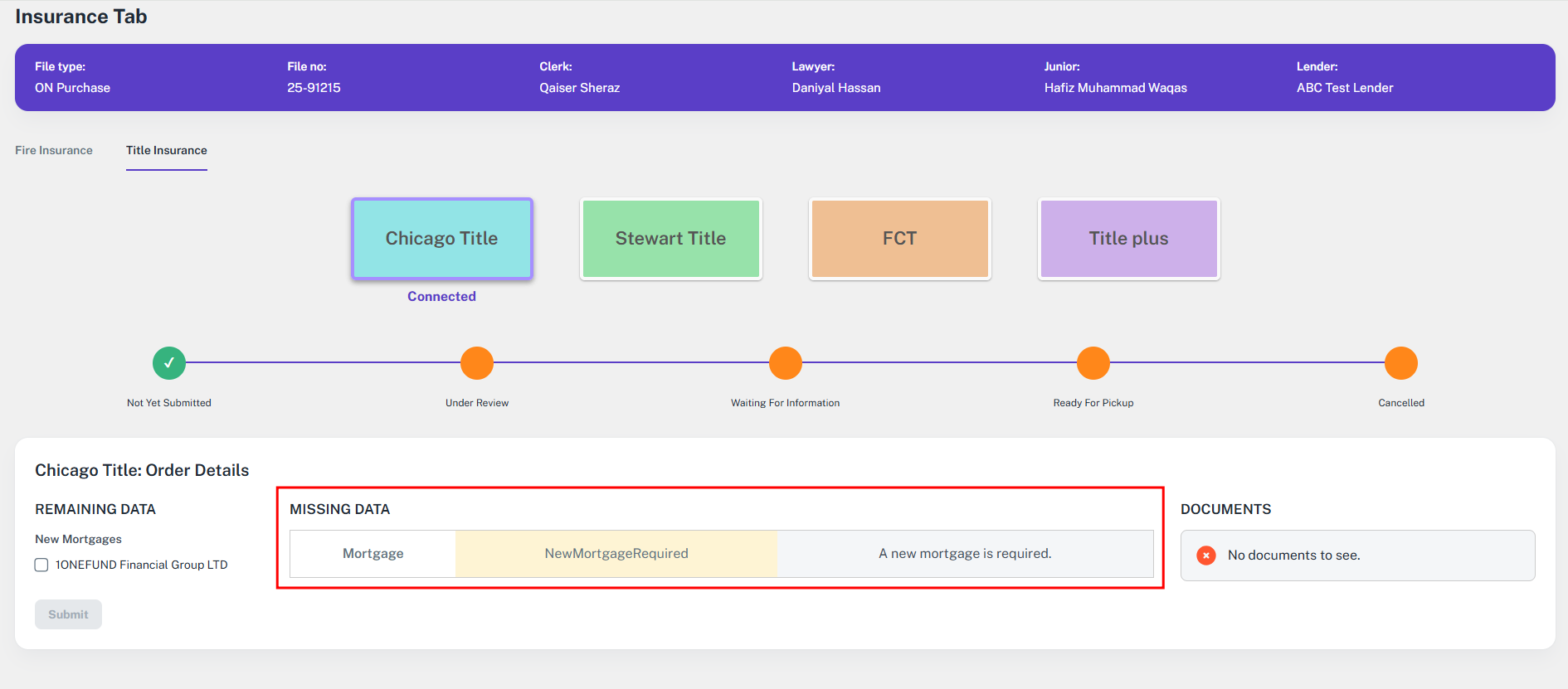The width and height of the screenshot is (1568, 689).
Task: Click the 'Waiting For Information' step label
Action: 786,403
